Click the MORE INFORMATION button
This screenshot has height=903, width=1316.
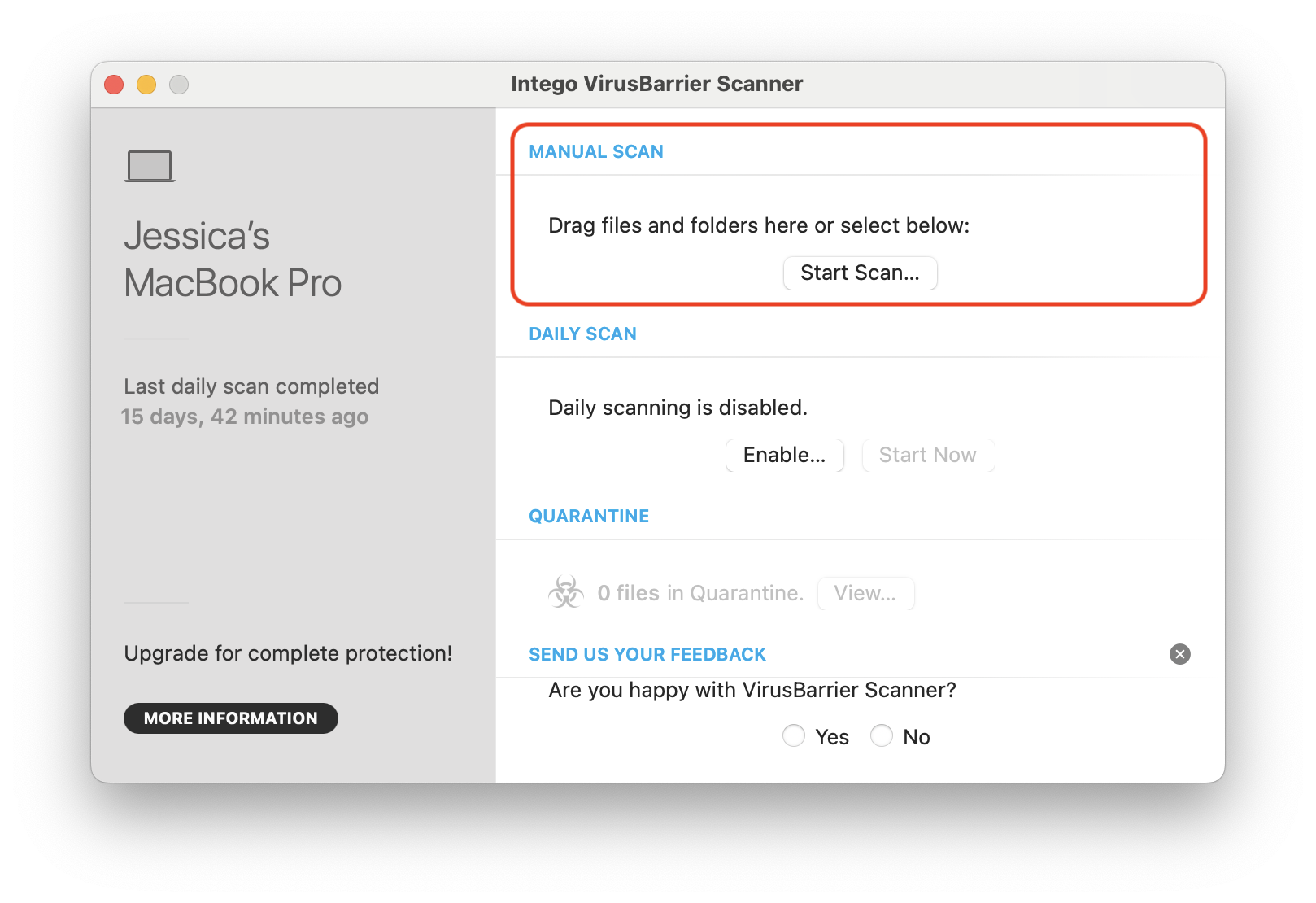click(x=231, y=718)
